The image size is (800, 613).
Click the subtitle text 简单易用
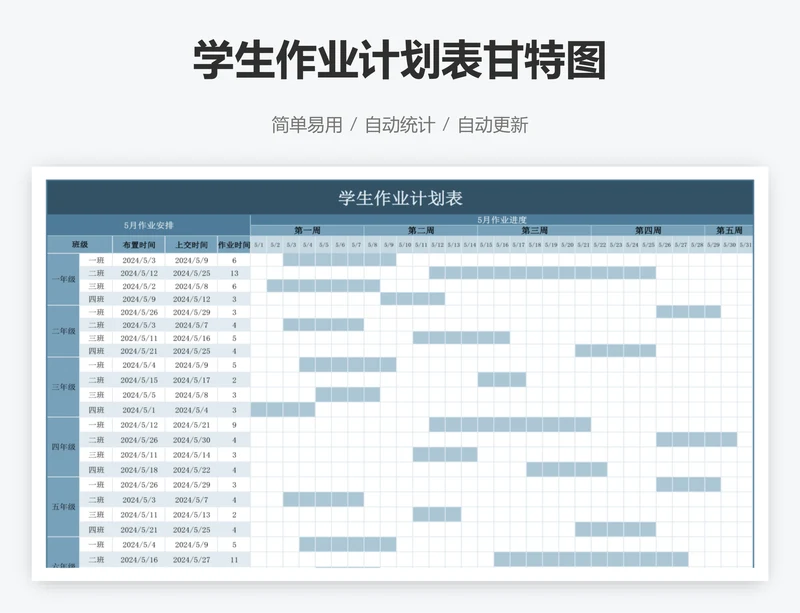click(307, 125)
